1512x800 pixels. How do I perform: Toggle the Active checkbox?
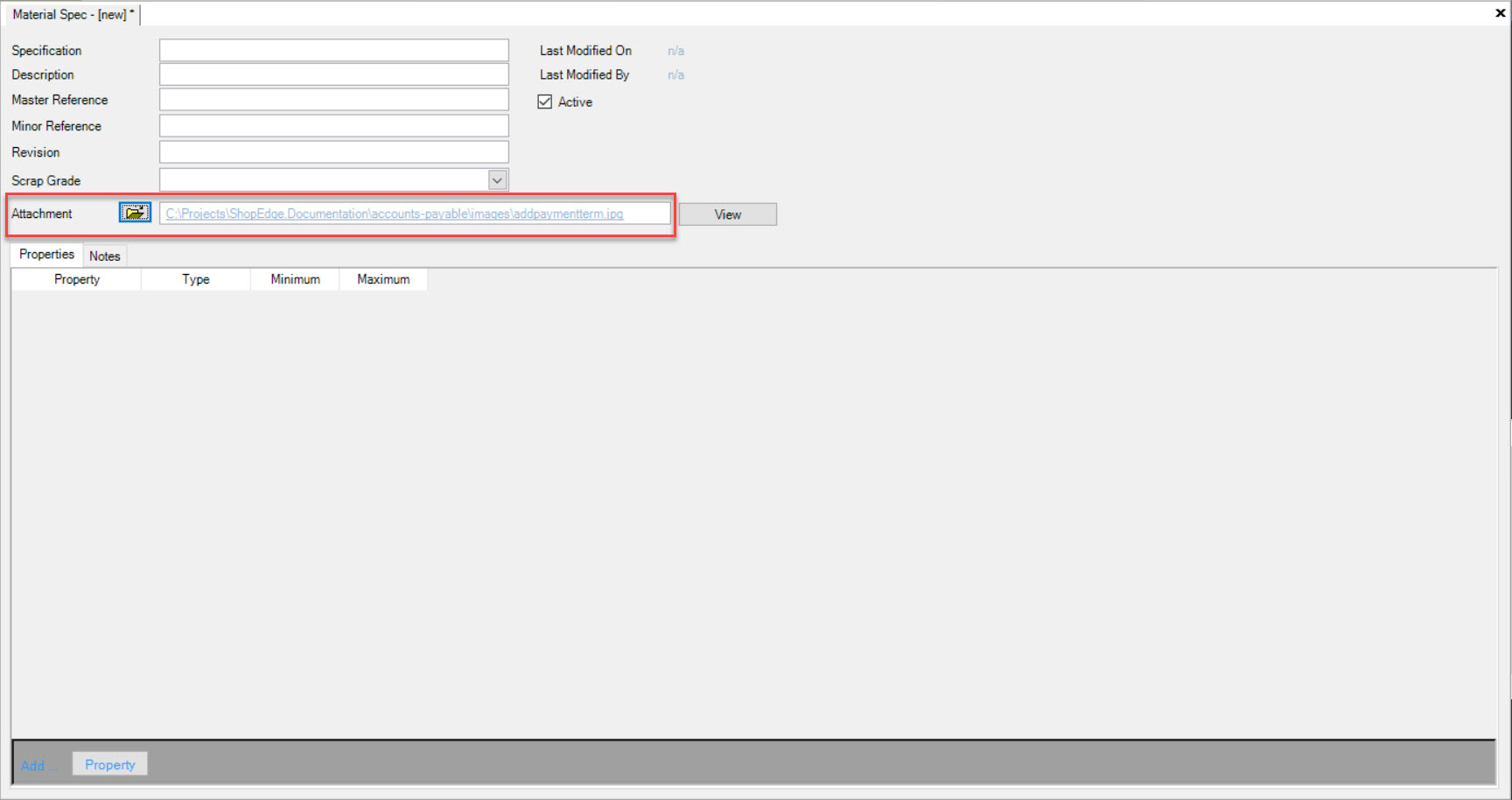point(544,102)
